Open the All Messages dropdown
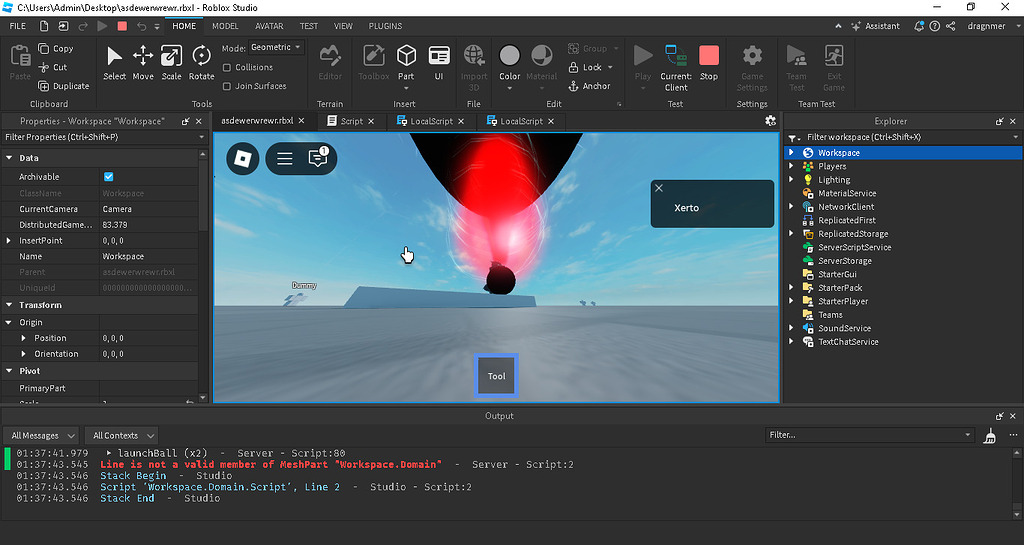1024x545 pixels. pyautogui.click(x=43, y=436)
